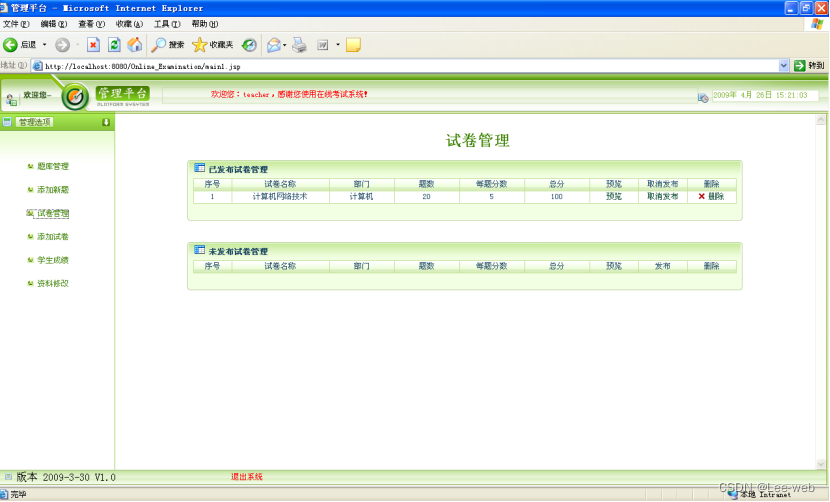Click the question count 20 cell

coord(426,196)
